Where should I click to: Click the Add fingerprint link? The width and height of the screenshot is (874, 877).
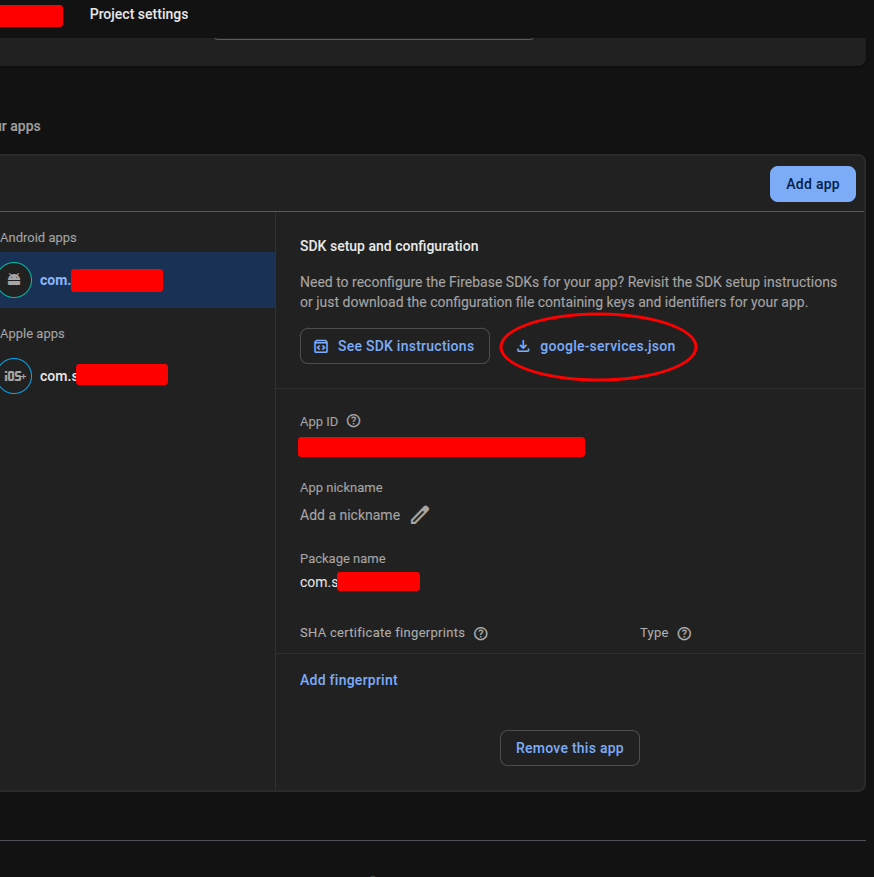(x=349, y=680)
